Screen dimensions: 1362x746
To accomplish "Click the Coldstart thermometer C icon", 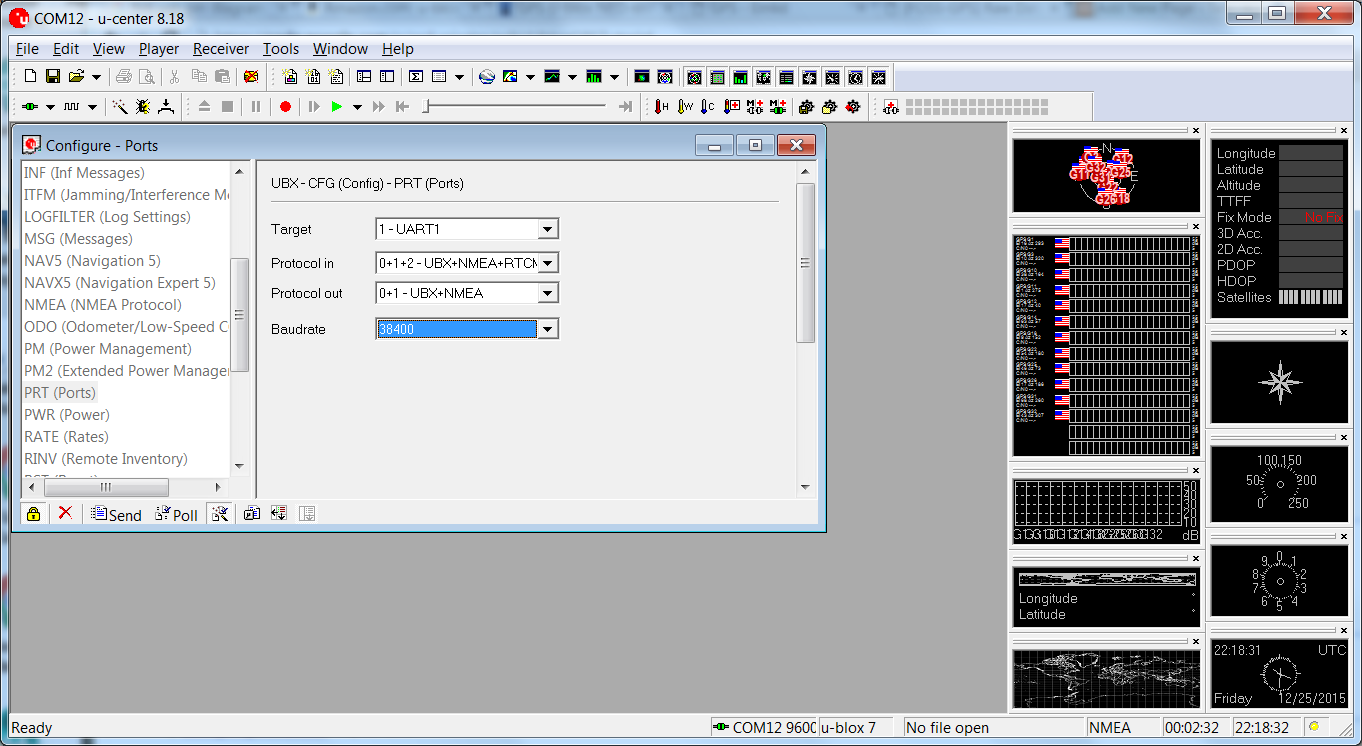I will [707, 106].
